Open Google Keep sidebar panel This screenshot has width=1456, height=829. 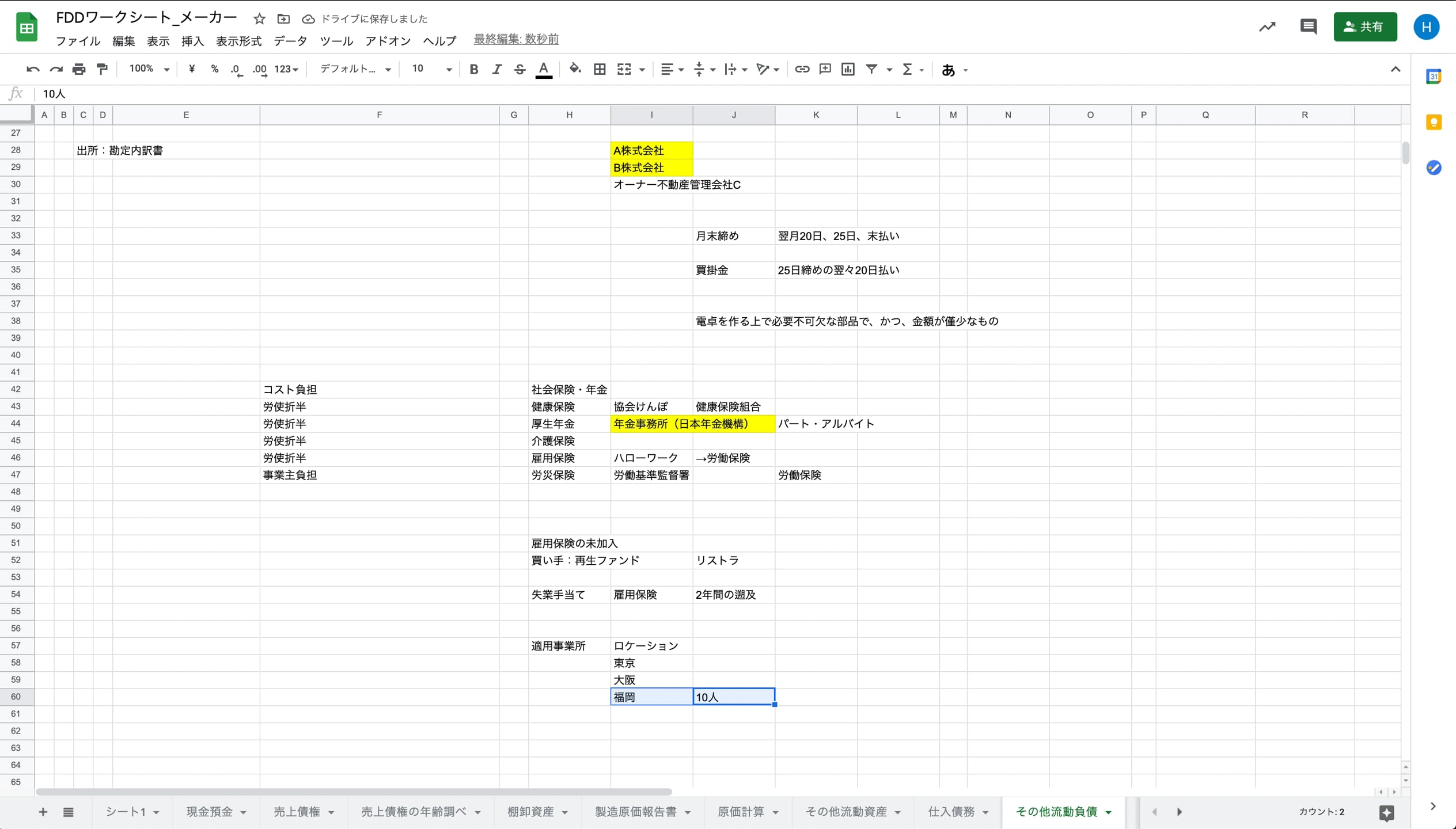(1434, 121)
